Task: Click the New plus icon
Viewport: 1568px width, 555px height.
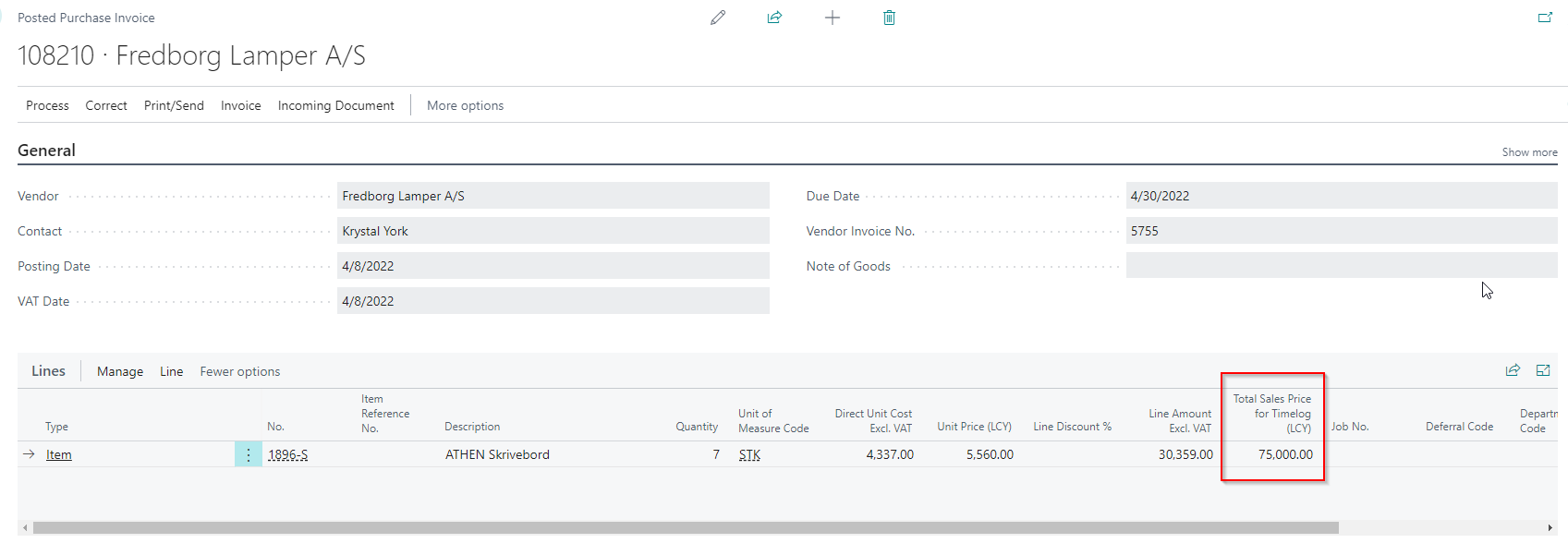Action: [833, 18]
